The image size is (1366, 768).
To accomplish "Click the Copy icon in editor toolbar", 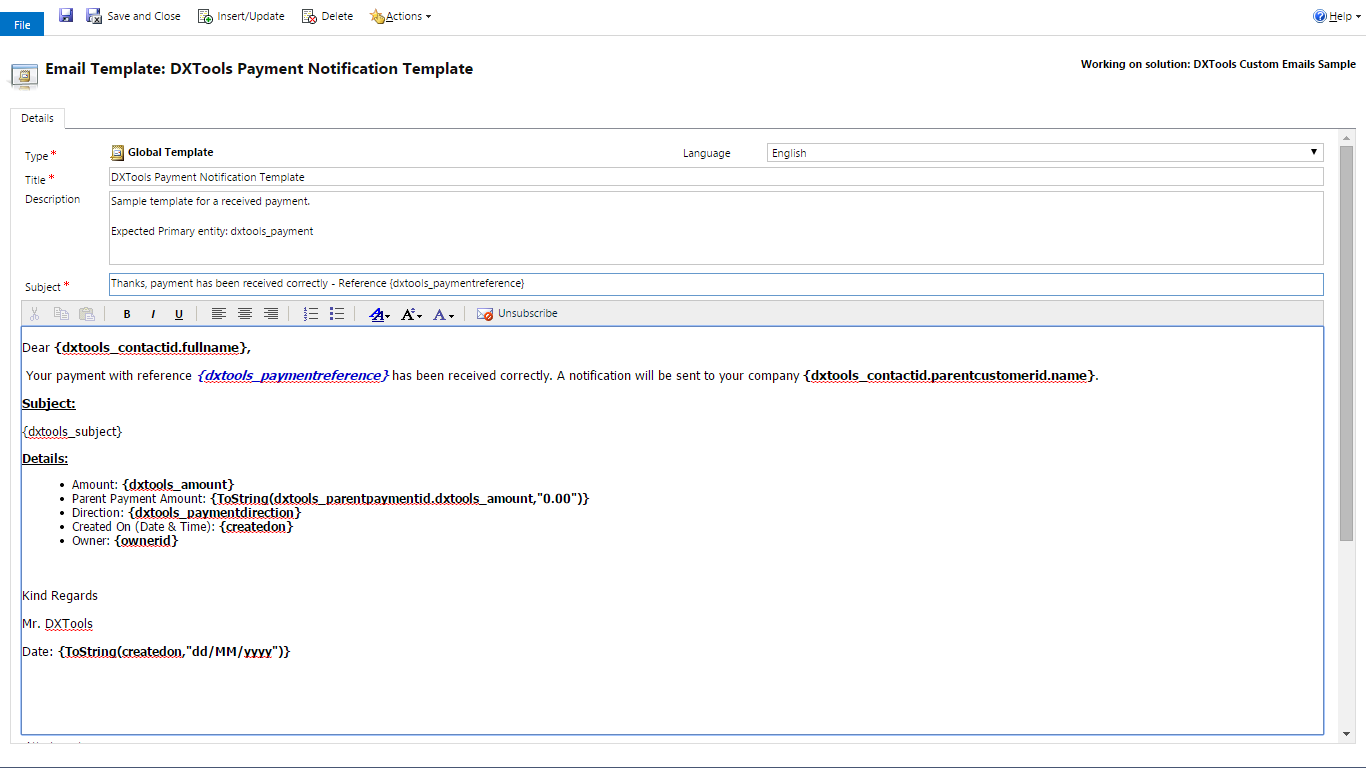I will (61, 314).
